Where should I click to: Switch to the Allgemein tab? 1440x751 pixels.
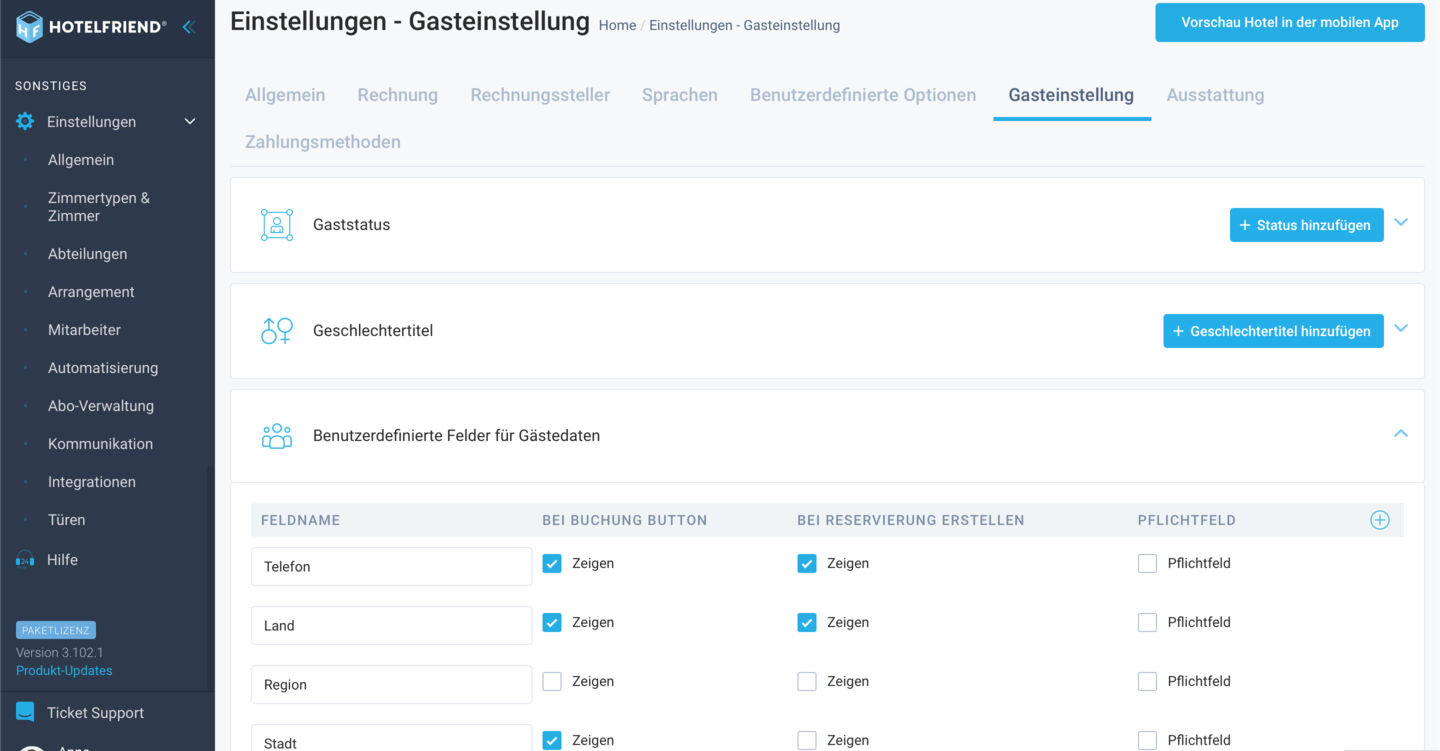(285, 95)
